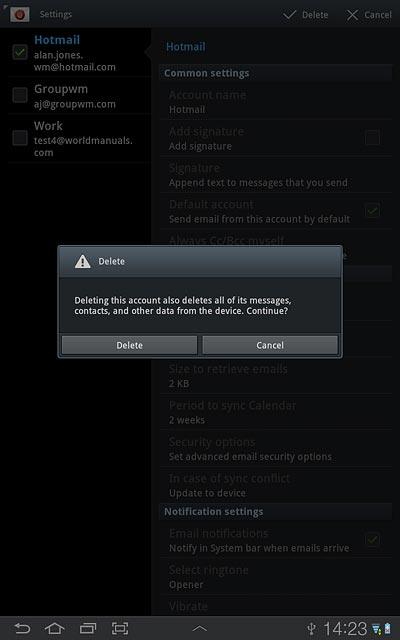Tap the checkmark Delete action in top bar
Viewport: 400px width, 640px height.
[306, 15]
